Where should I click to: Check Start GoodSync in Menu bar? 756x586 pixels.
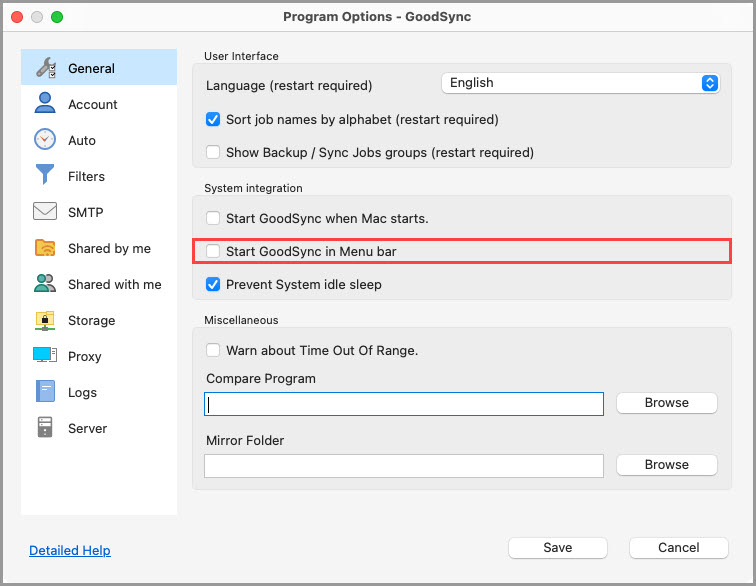pyautogui.click(x=213, y=251)
